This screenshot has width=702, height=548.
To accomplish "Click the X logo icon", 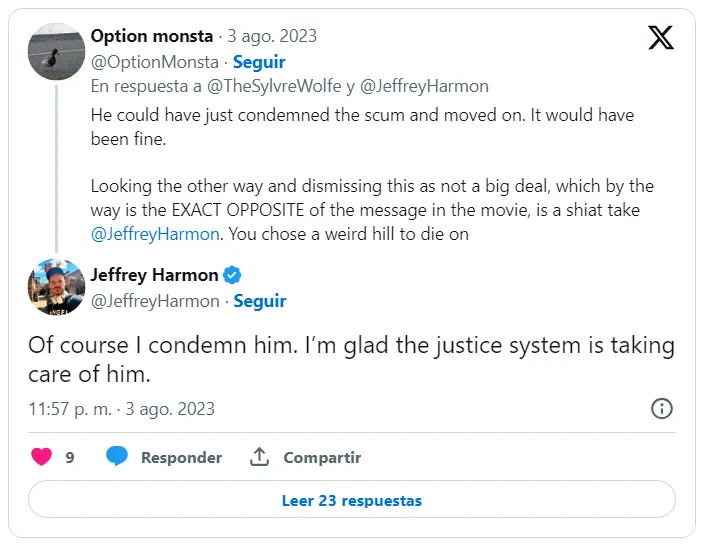I will [661, 38].
